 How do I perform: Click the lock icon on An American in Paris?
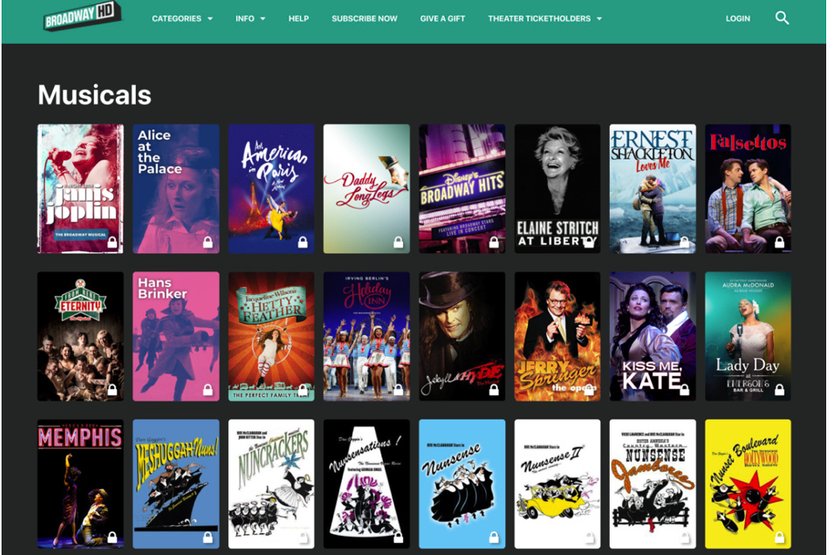click(303, 243)
